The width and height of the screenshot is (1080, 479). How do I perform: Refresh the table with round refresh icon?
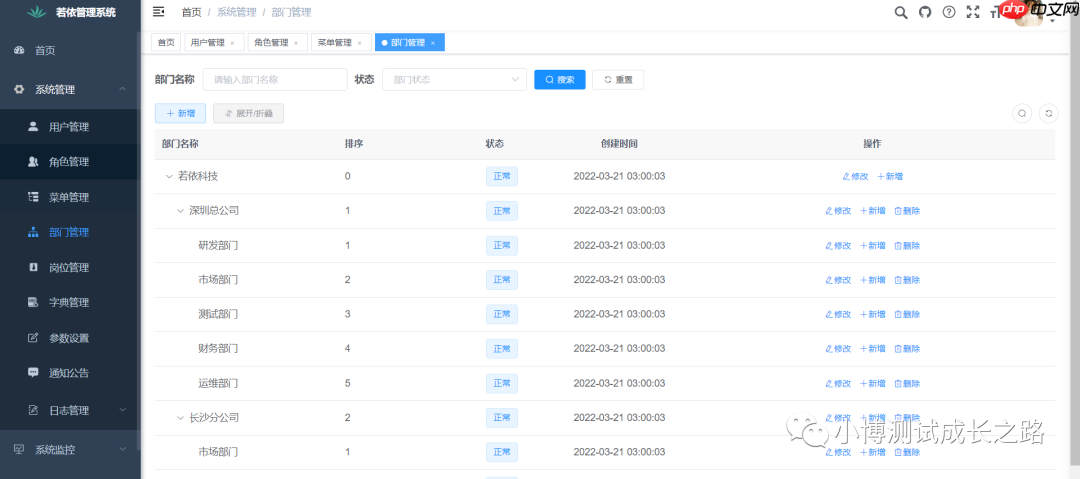1048,114
